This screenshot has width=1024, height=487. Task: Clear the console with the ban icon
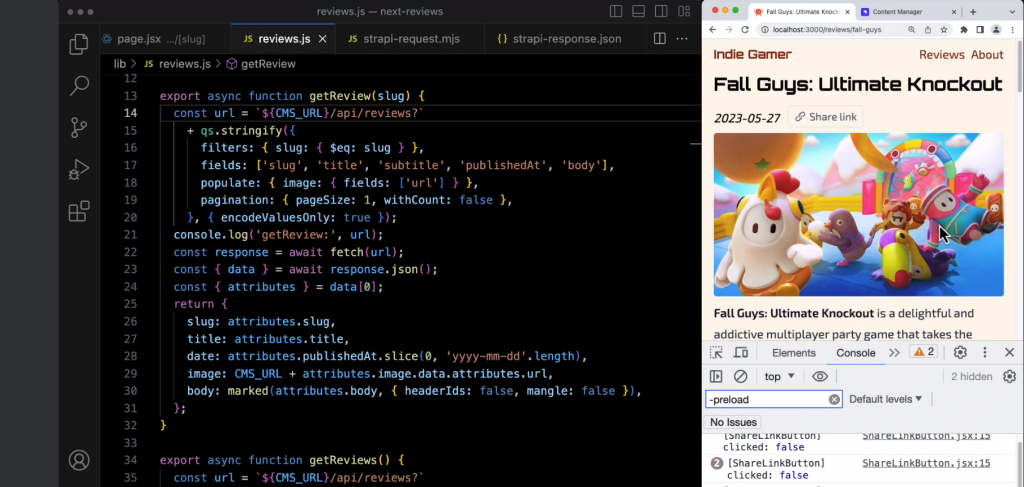[740, 376]
